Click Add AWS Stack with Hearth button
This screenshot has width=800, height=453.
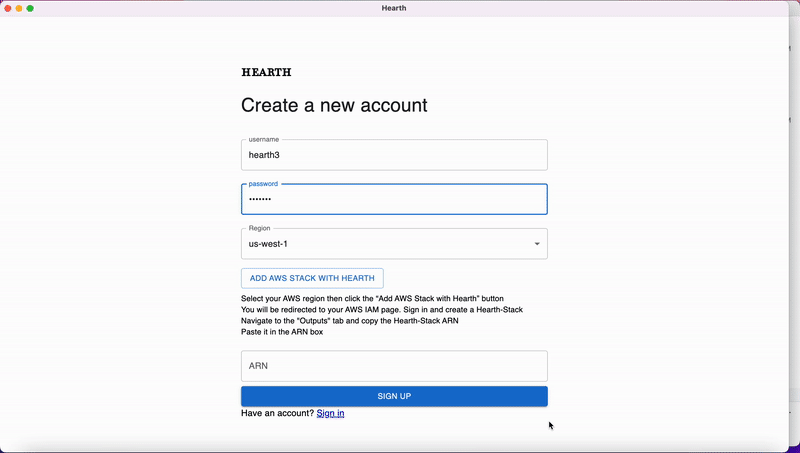[312, 278]
